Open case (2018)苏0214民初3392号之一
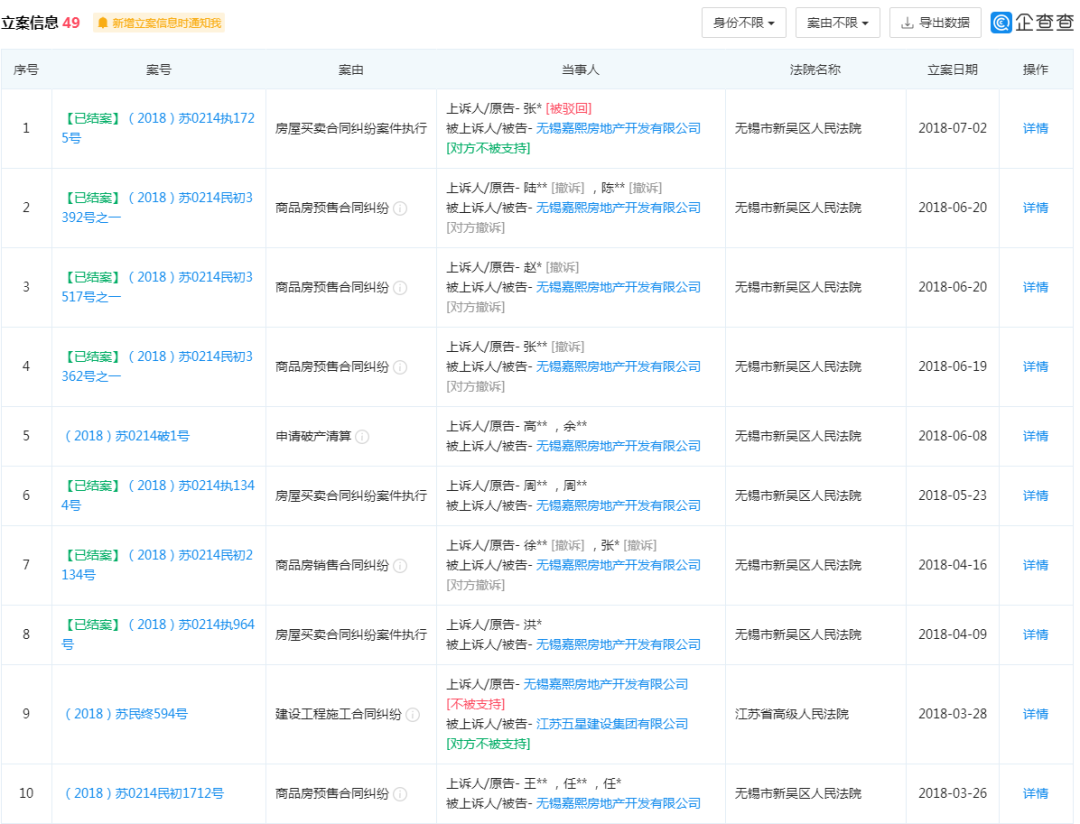Viewport: 1080px width, 824px height. pos(157,207)
